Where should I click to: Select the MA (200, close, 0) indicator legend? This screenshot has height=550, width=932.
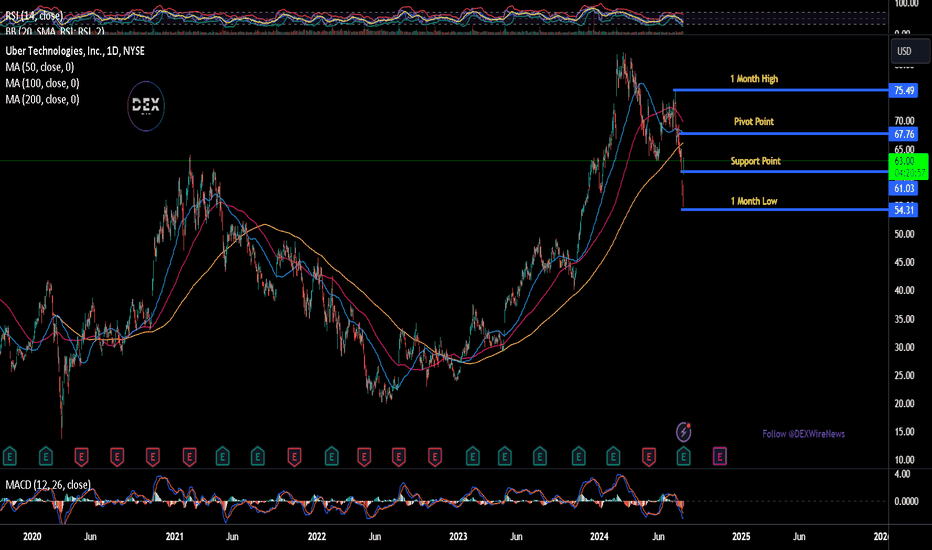(42, 99)
